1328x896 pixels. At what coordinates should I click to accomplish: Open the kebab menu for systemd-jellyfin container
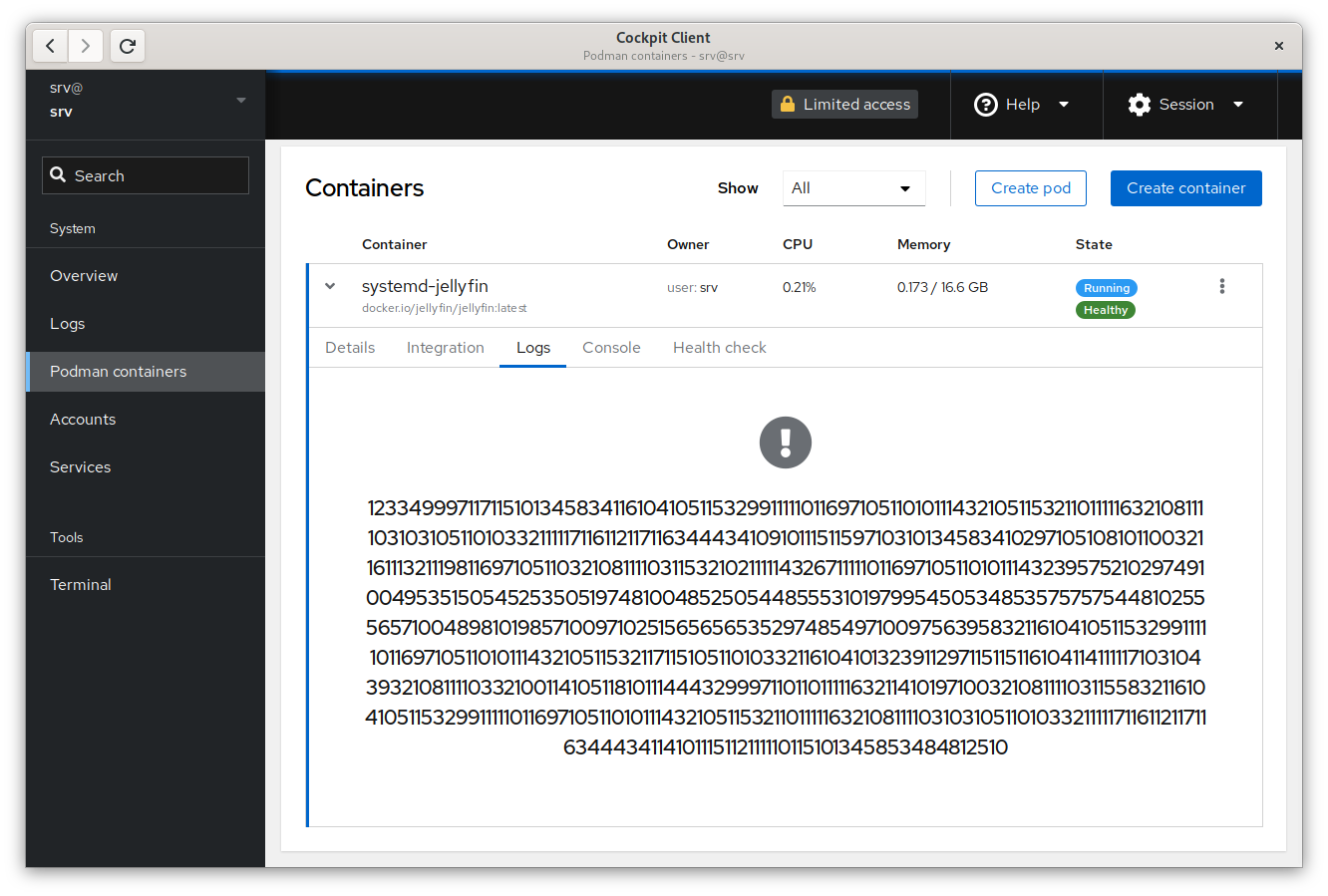(1222, 286)
